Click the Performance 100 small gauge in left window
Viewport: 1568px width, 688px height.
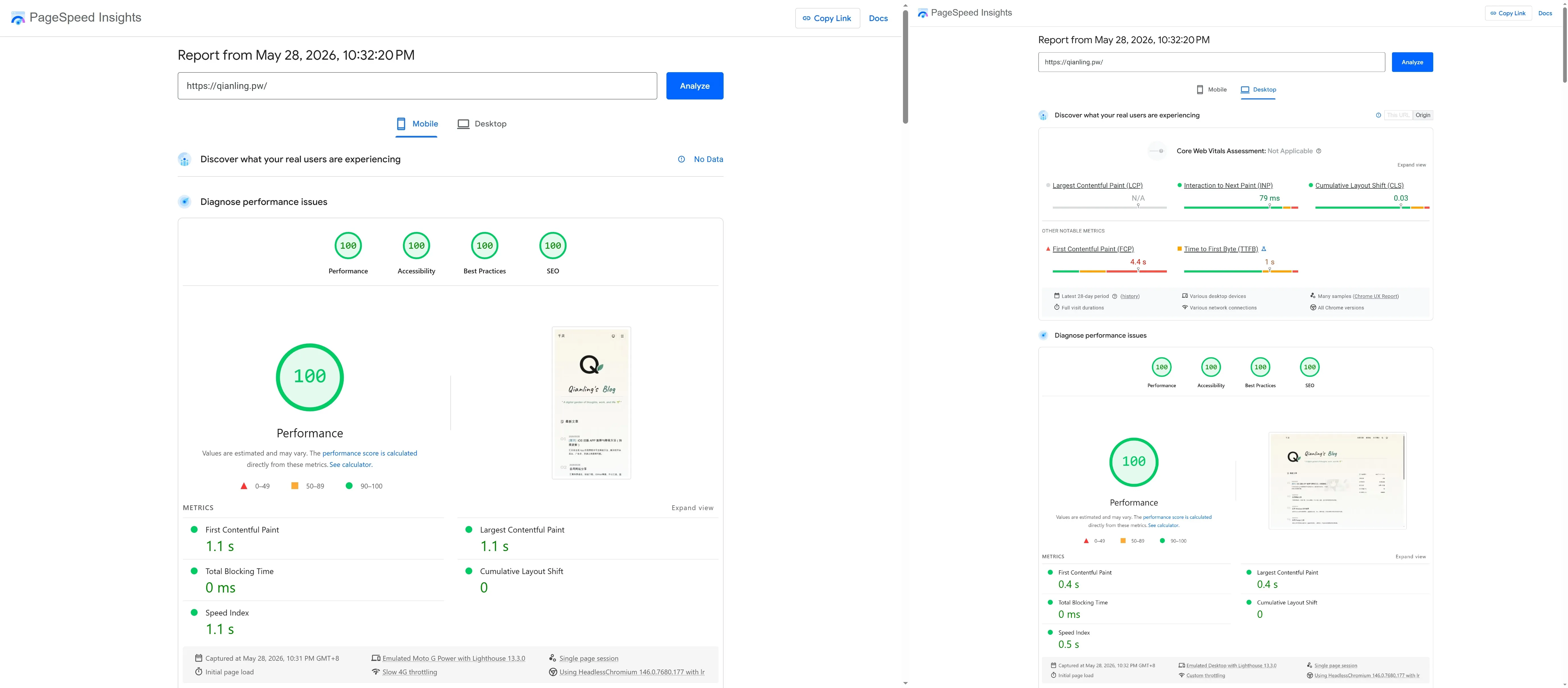coord(348,246)
